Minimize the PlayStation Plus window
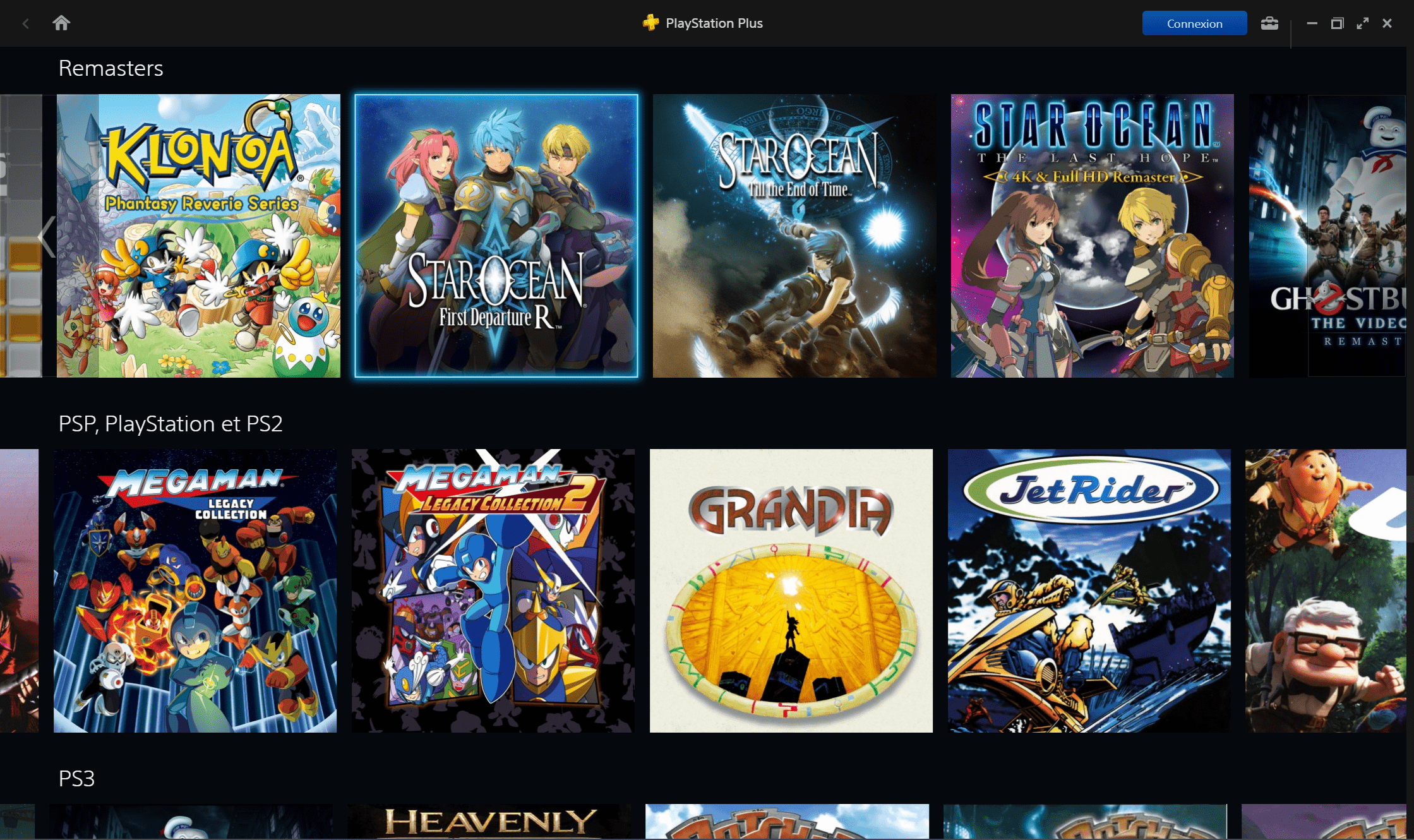The width and height of the screenshot is (1414, 840). click(1312, 23)
